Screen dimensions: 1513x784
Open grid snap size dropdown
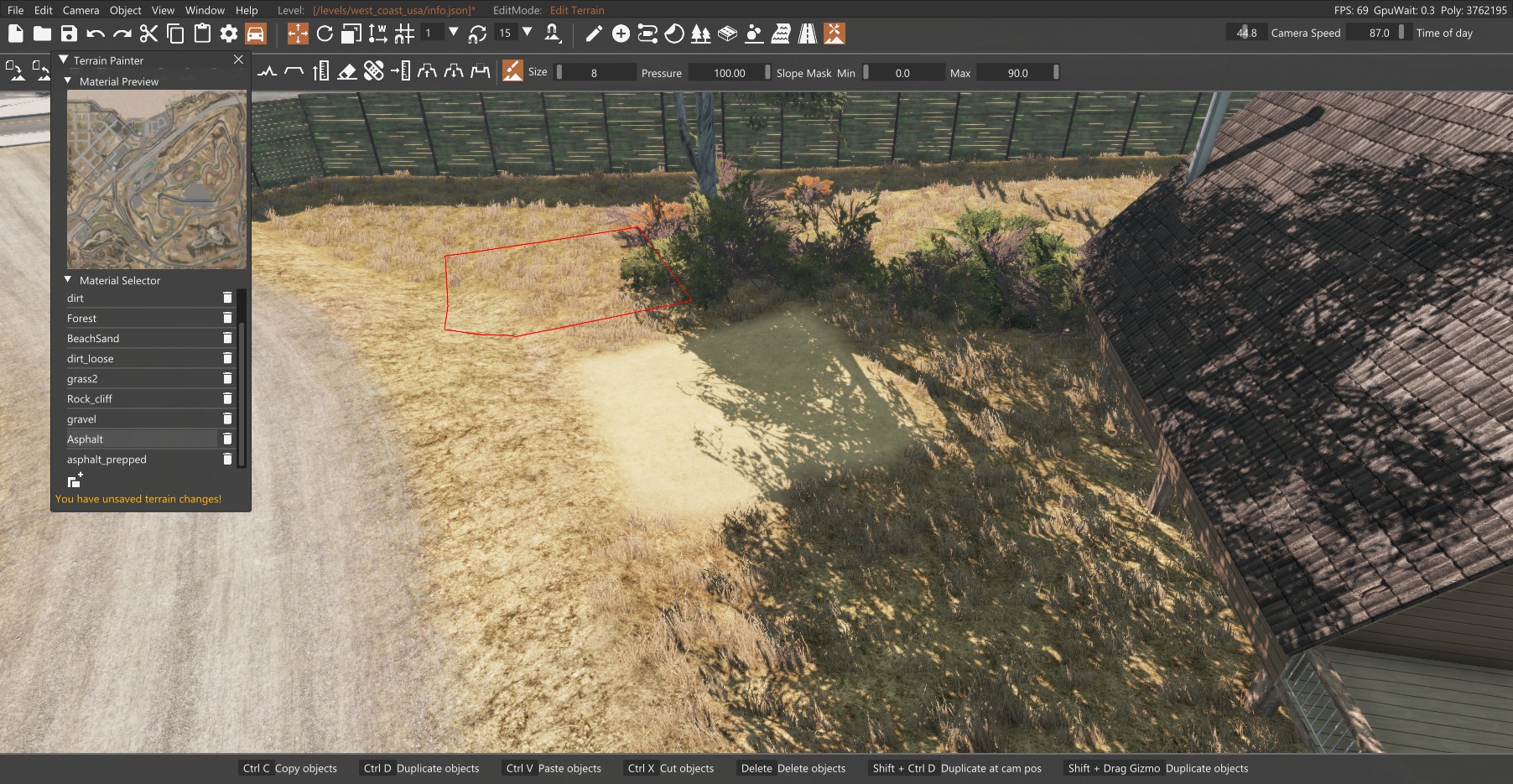(x=454, y=33)
